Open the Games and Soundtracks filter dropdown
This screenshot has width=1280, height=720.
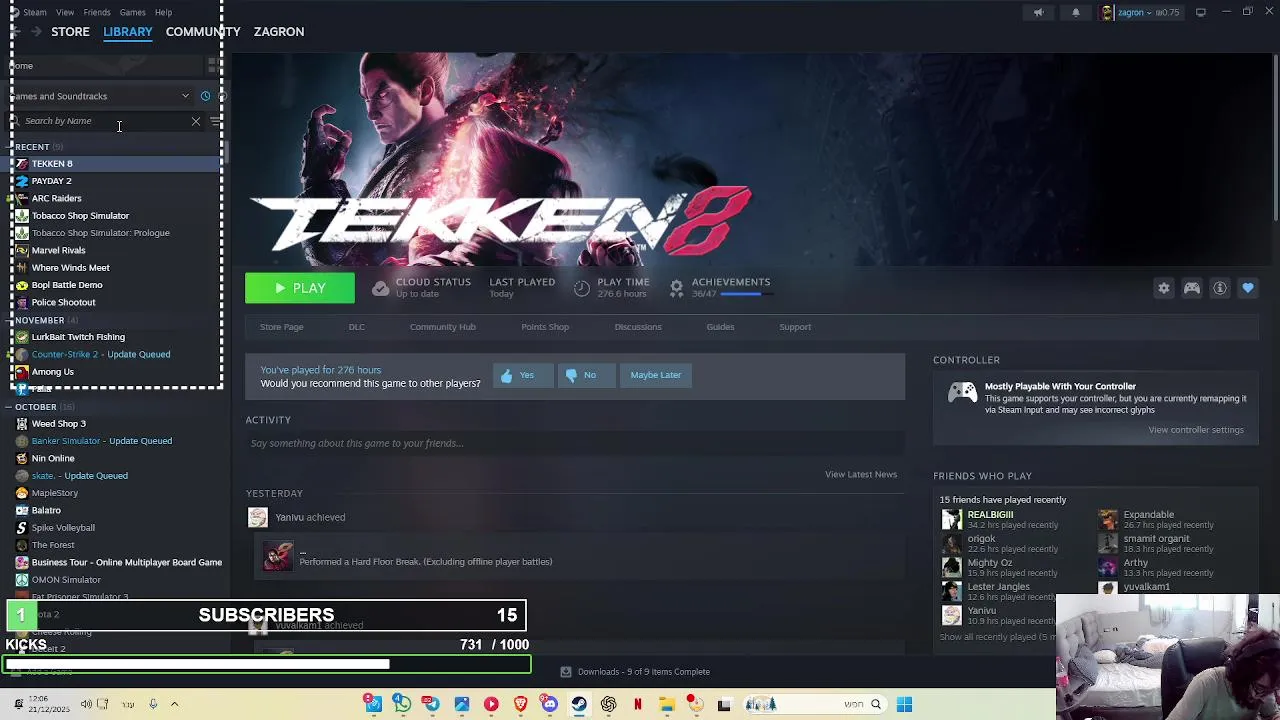click(x=101, y=96)
